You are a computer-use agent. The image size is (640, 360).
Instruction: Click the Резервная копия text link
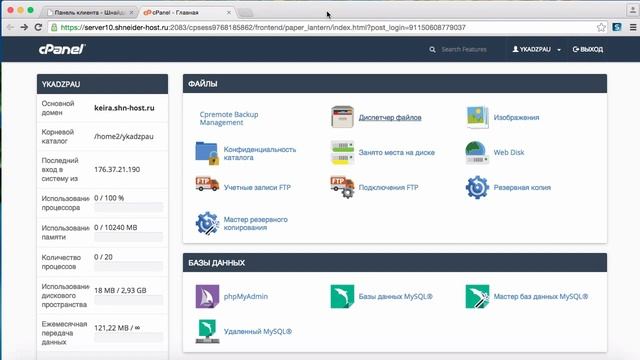(522, 187)
